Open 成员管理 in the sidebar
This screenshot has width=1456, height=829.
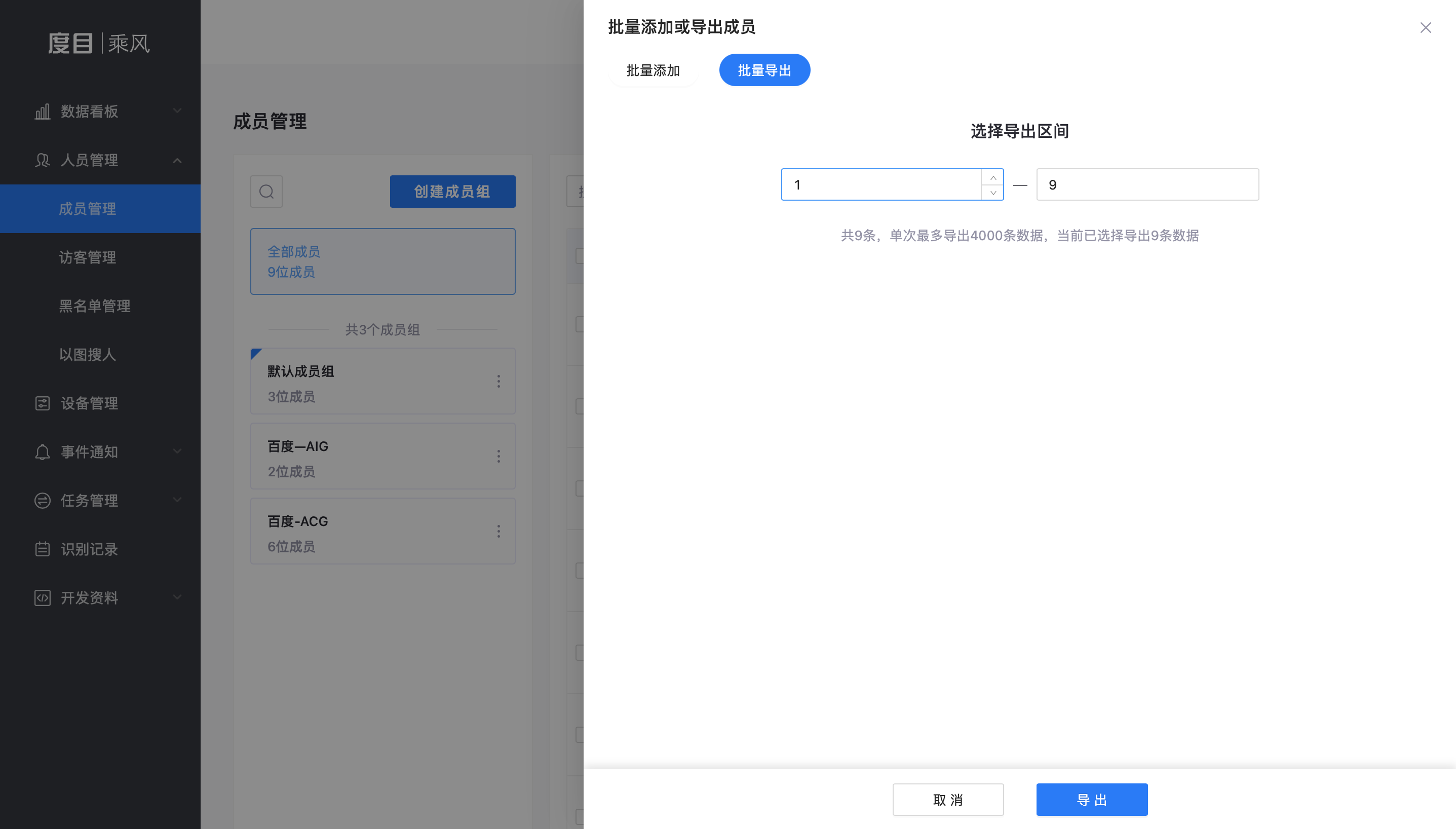100,208
